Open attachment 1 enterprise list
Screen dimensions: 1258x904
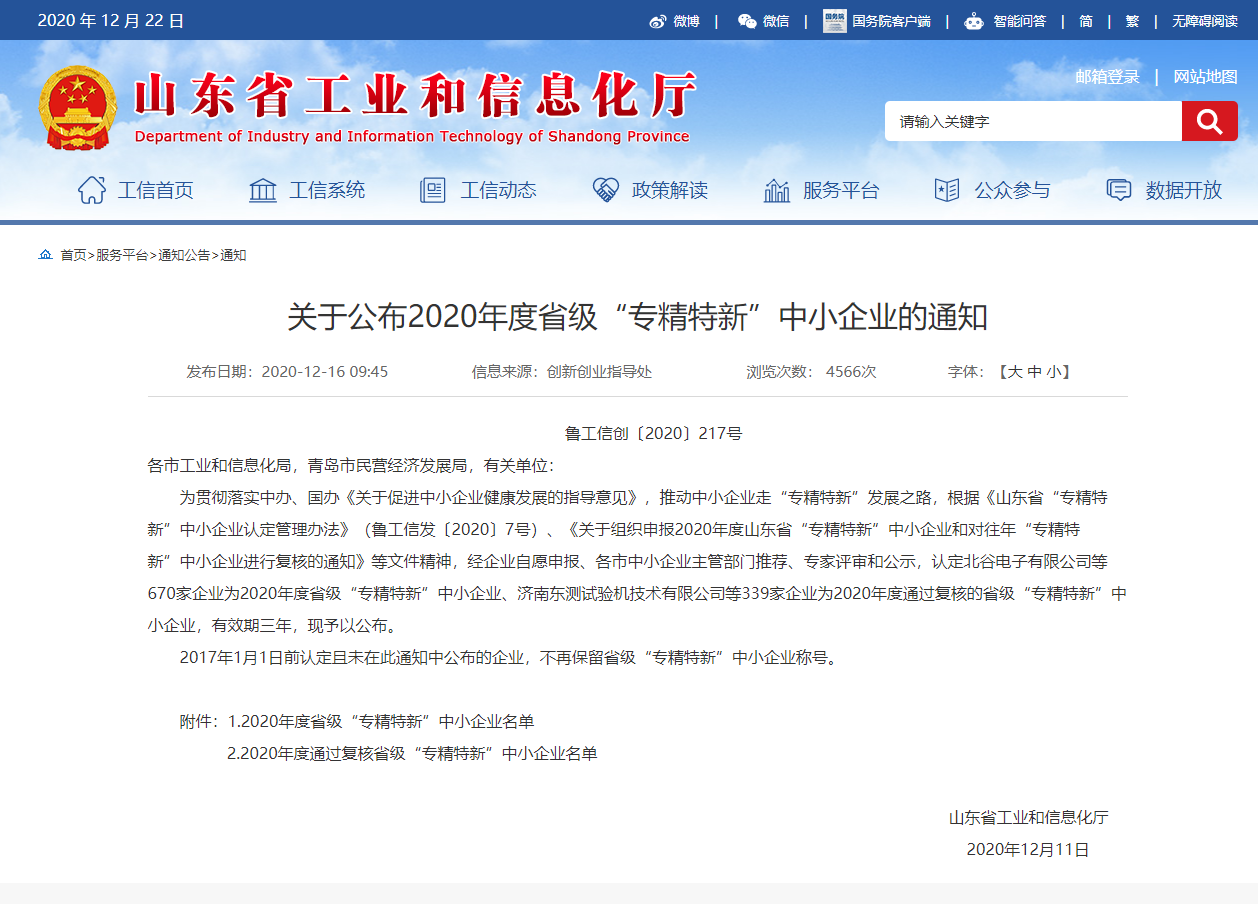(x=381, y=721)
